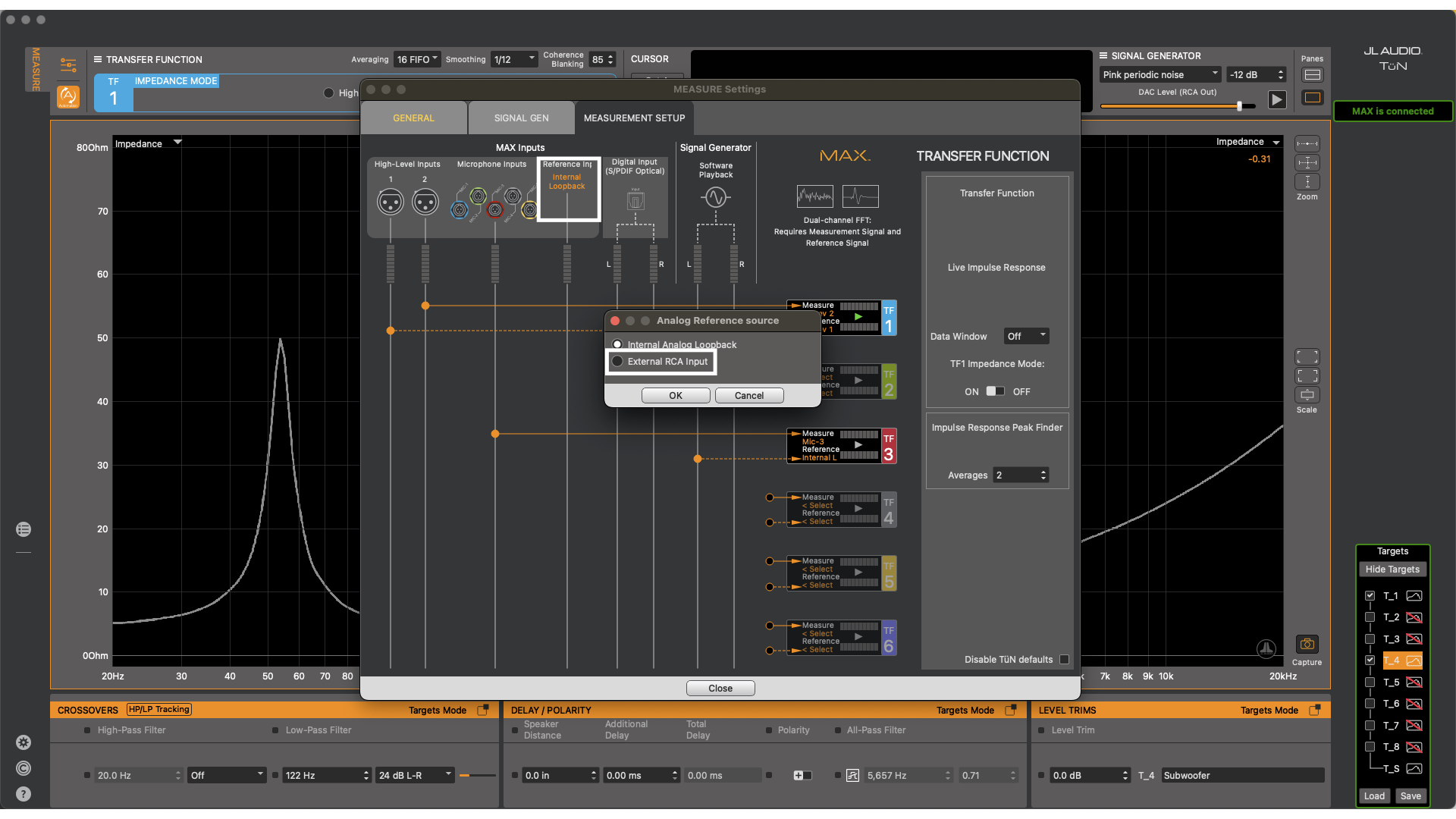The height and width of the screenshot is (819, 1456).
Task: Open the right Impedance graph dropdown
Action: [x=1247, y=142]
